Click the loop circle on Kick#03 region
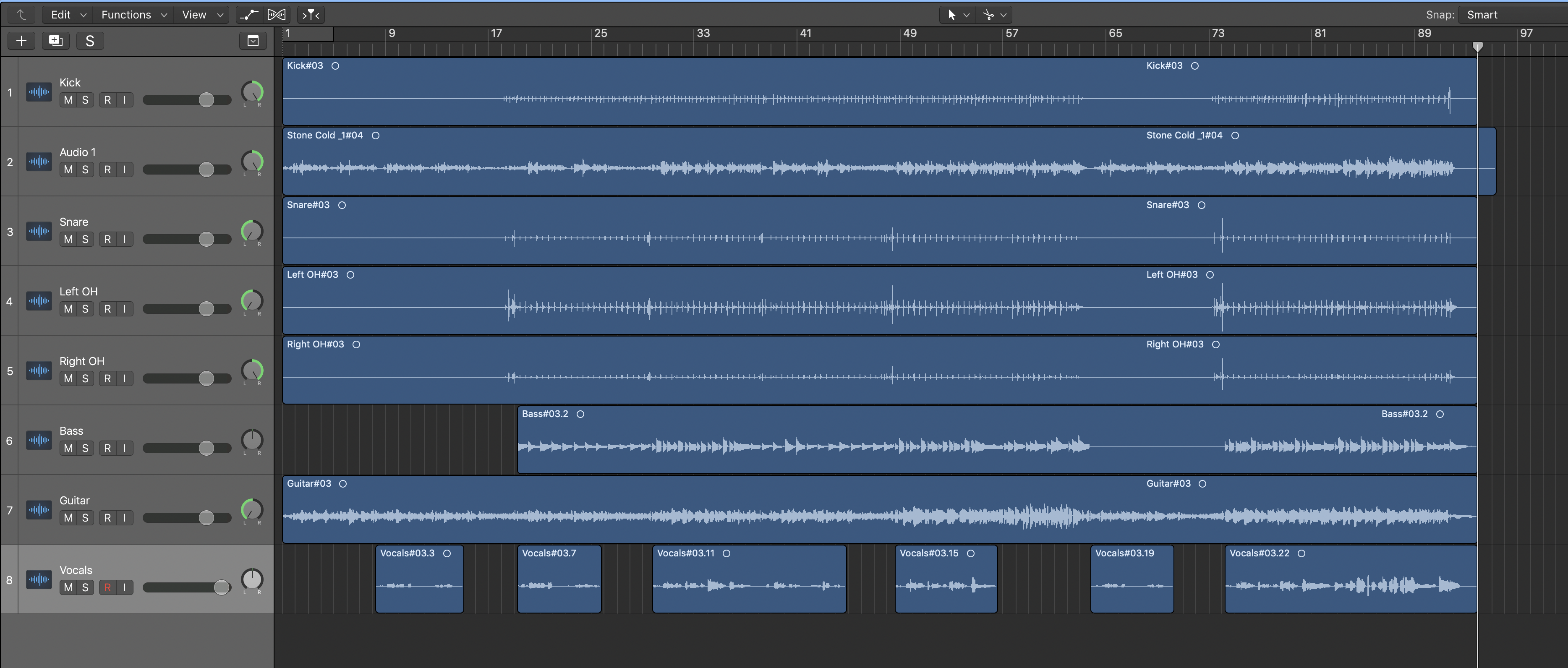This screenshot has height=668, width=1568. coord(335,66)
